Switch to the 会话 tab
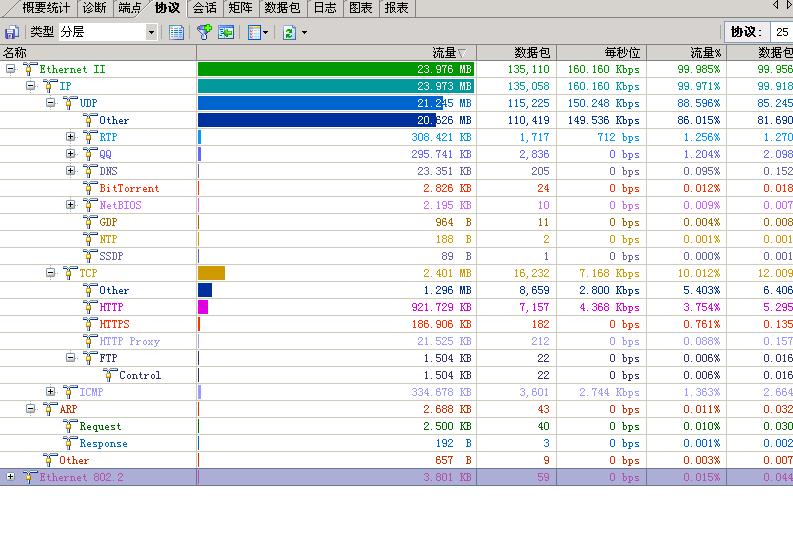The height and width of the screenshot is (555, 793). tap(204, 8)
